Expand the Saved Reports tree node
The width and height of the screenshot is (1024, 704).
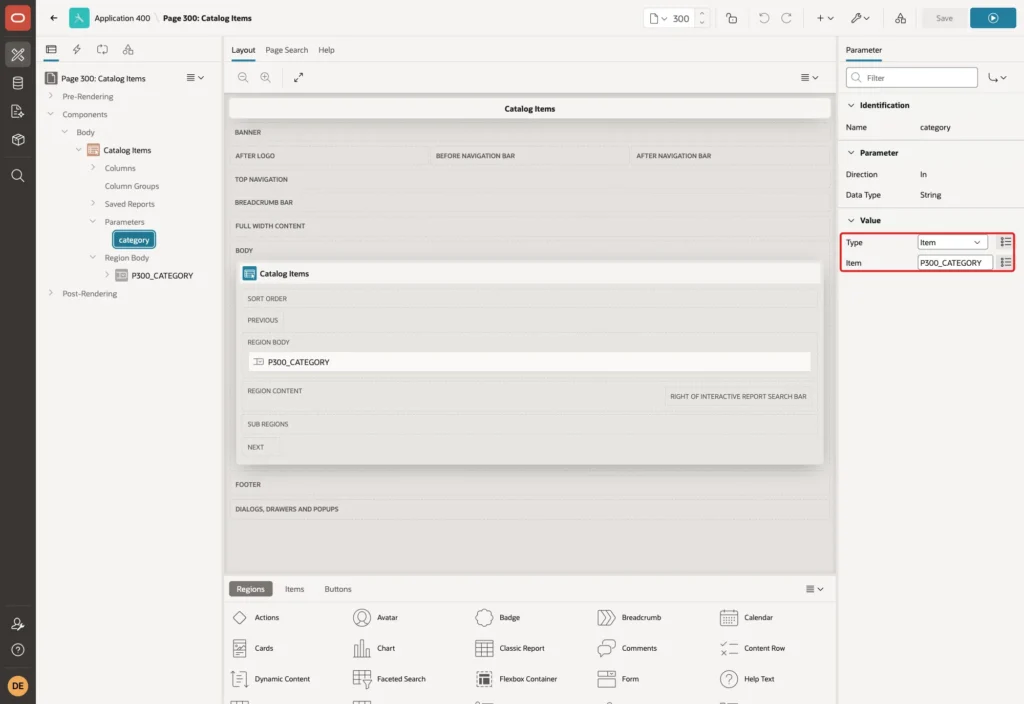(93, 203)
